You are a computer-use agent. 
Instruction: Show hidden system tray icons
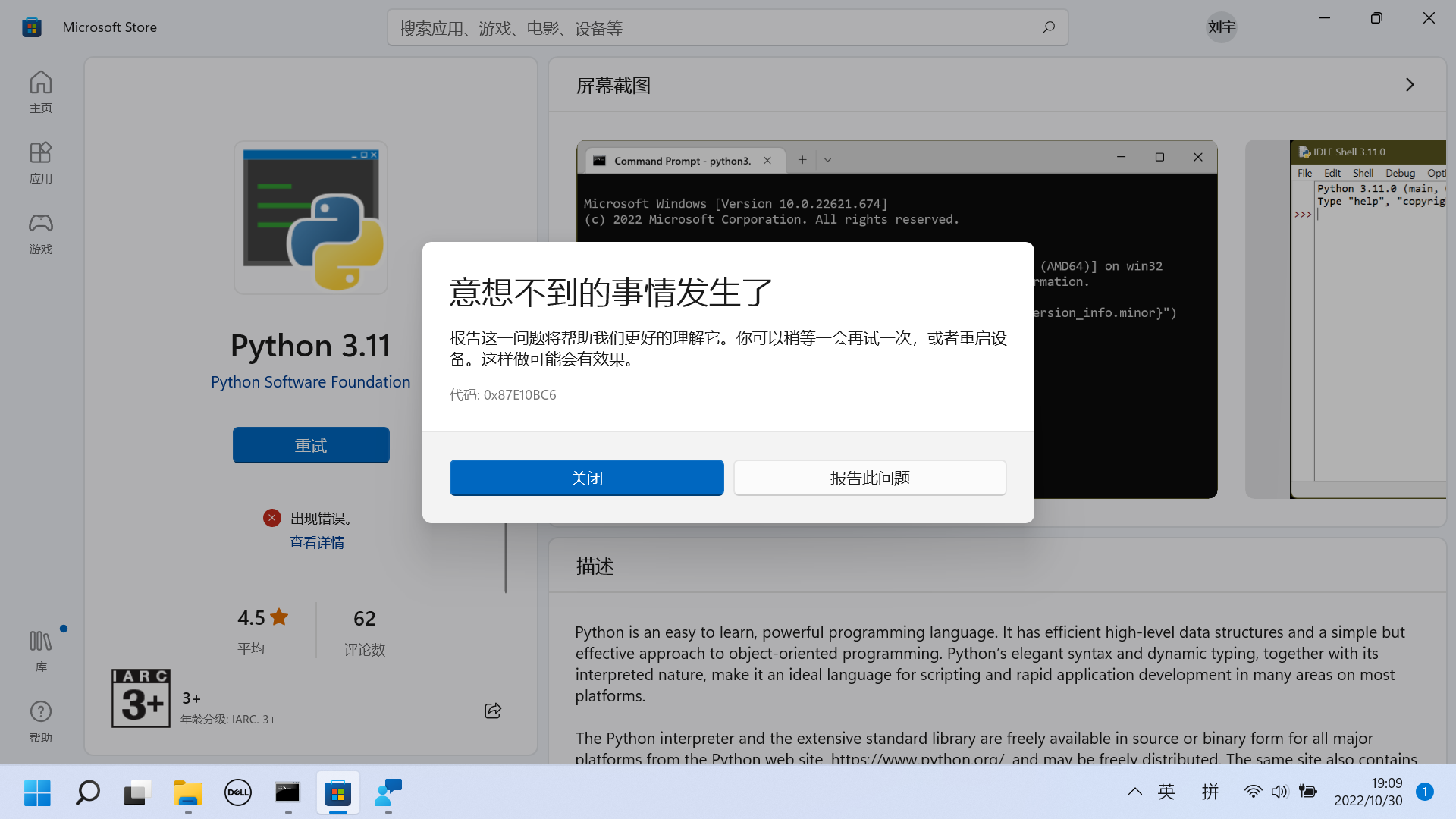pyautogui.click(x=1134, y=792)
